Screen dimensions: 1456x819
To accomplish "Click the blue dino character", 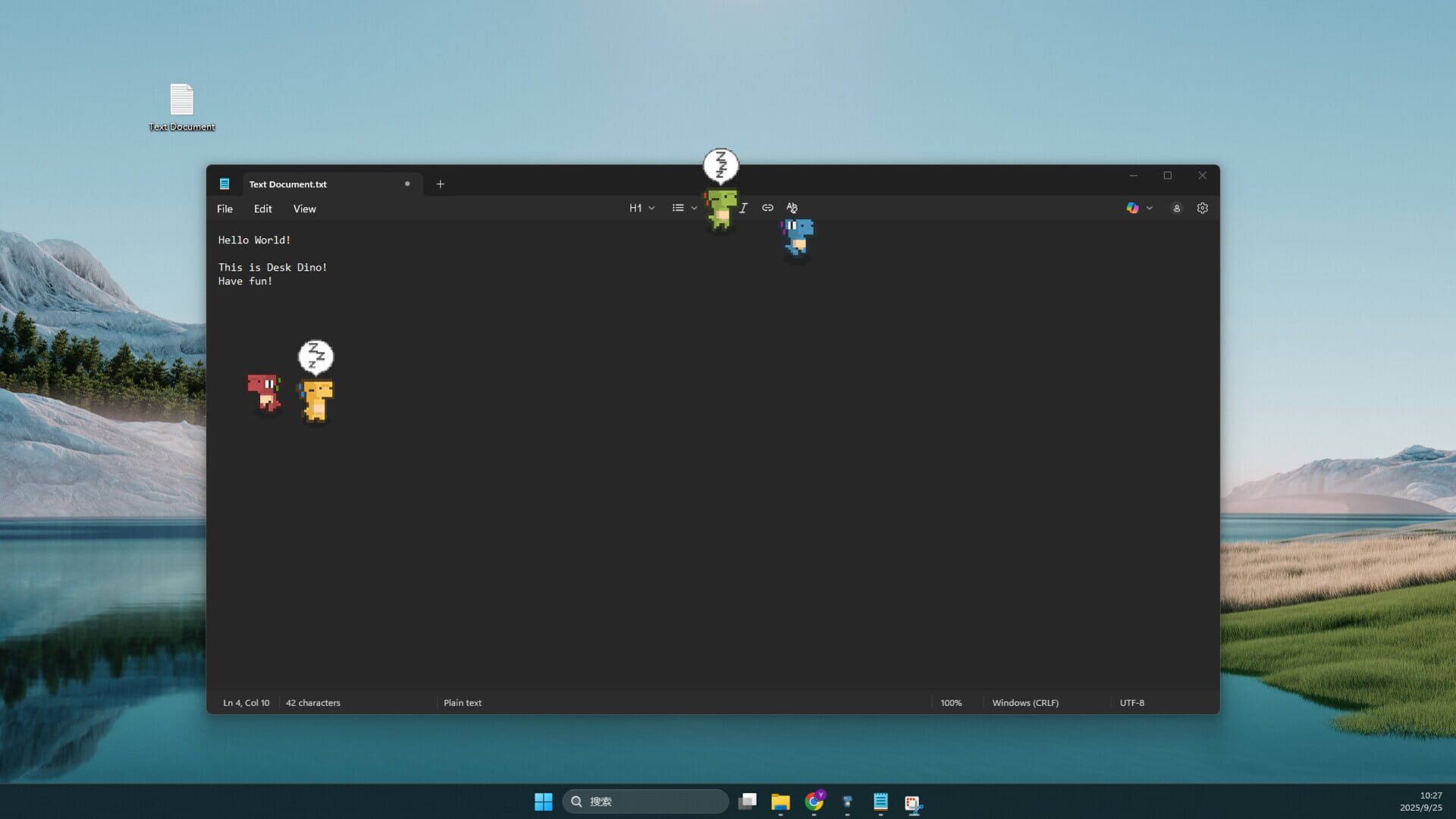I will click(798, 237).
